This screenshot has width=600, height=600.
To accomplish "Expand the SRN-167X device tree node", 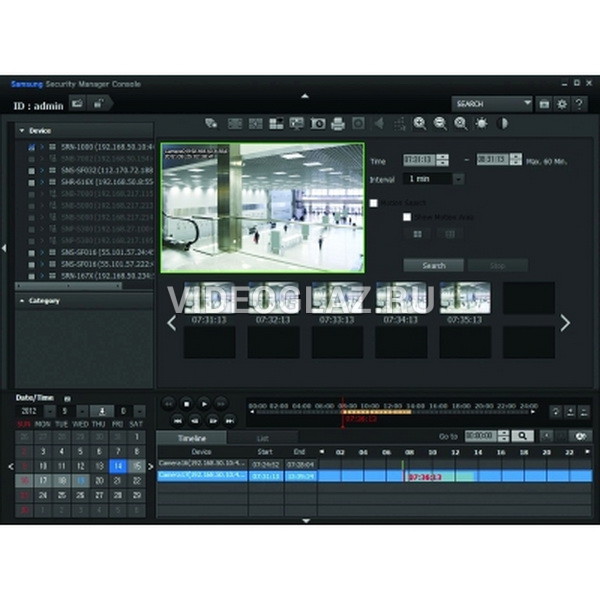I will 42,276.
